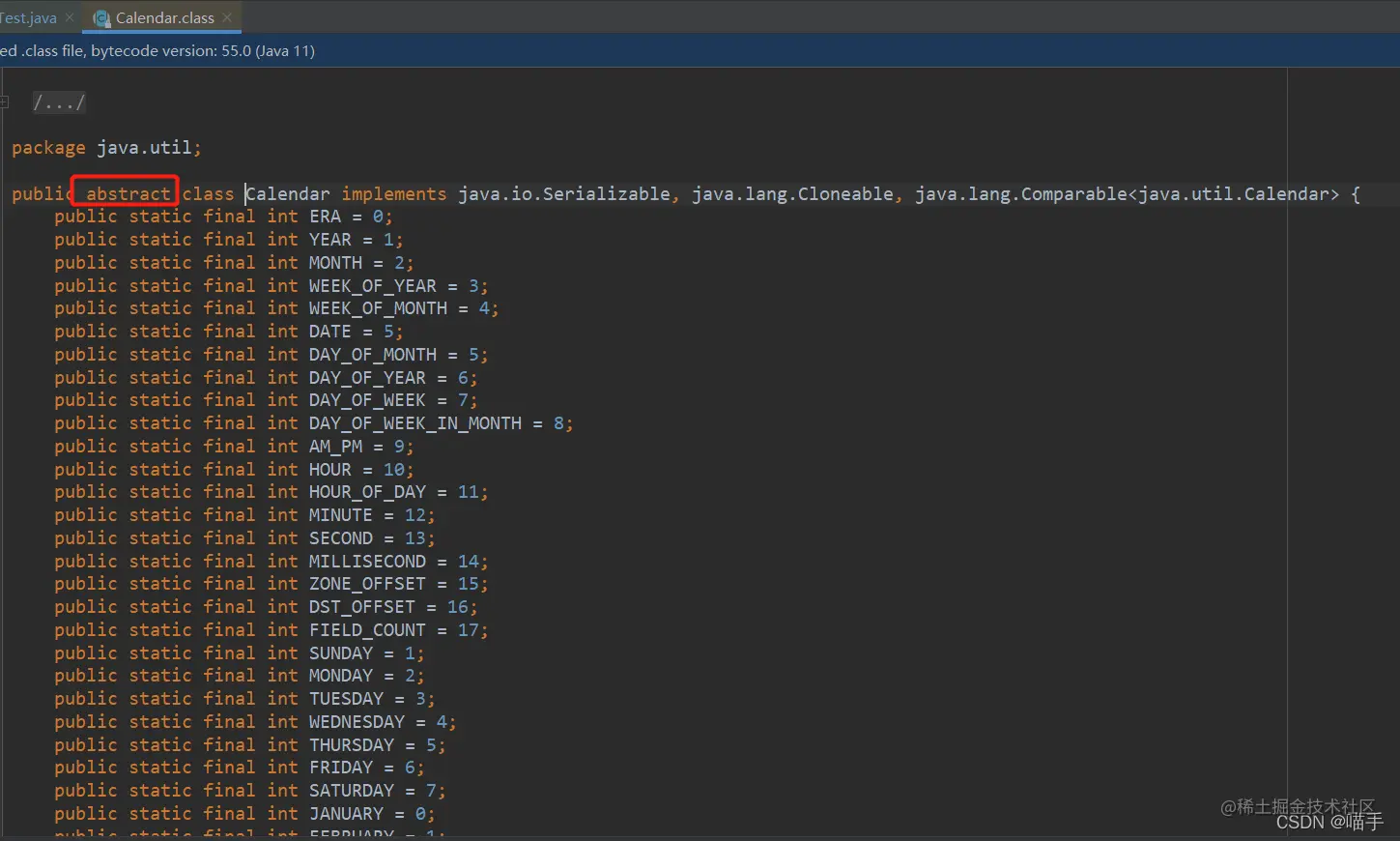The width and height of the screenshot is (1400, 841).
Task: Click java.lang.Cloneable in class declaration
Action: tap(792, 193)
